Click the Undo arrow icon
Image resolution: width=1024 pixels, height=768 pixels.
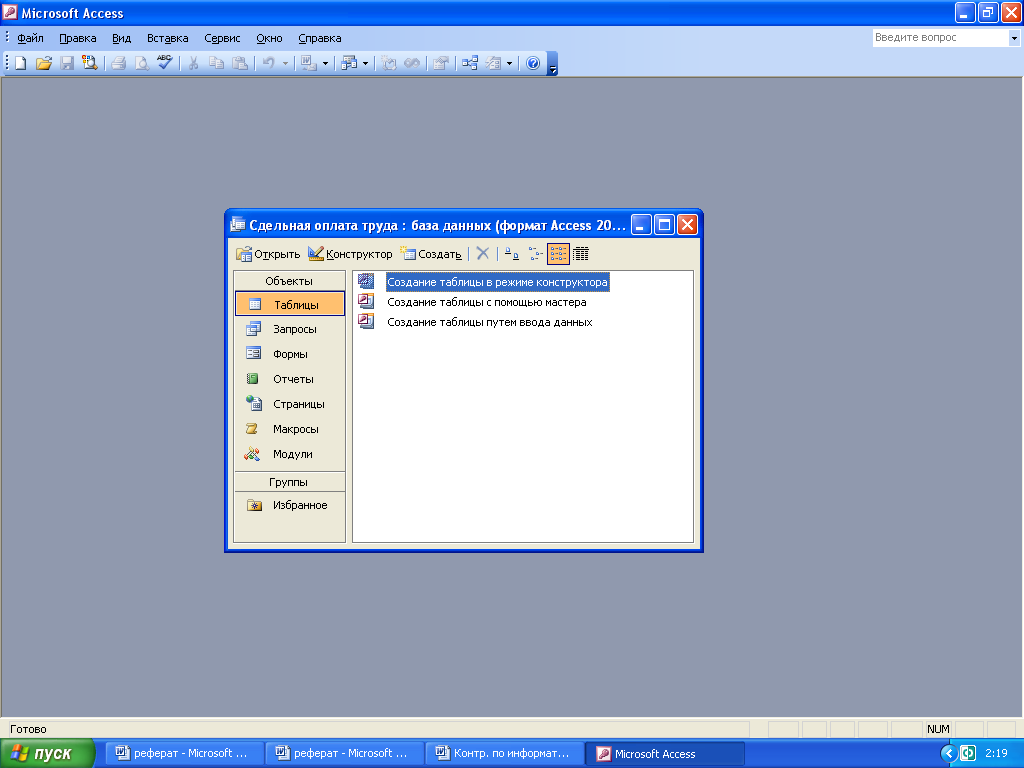tap(268, 63)
